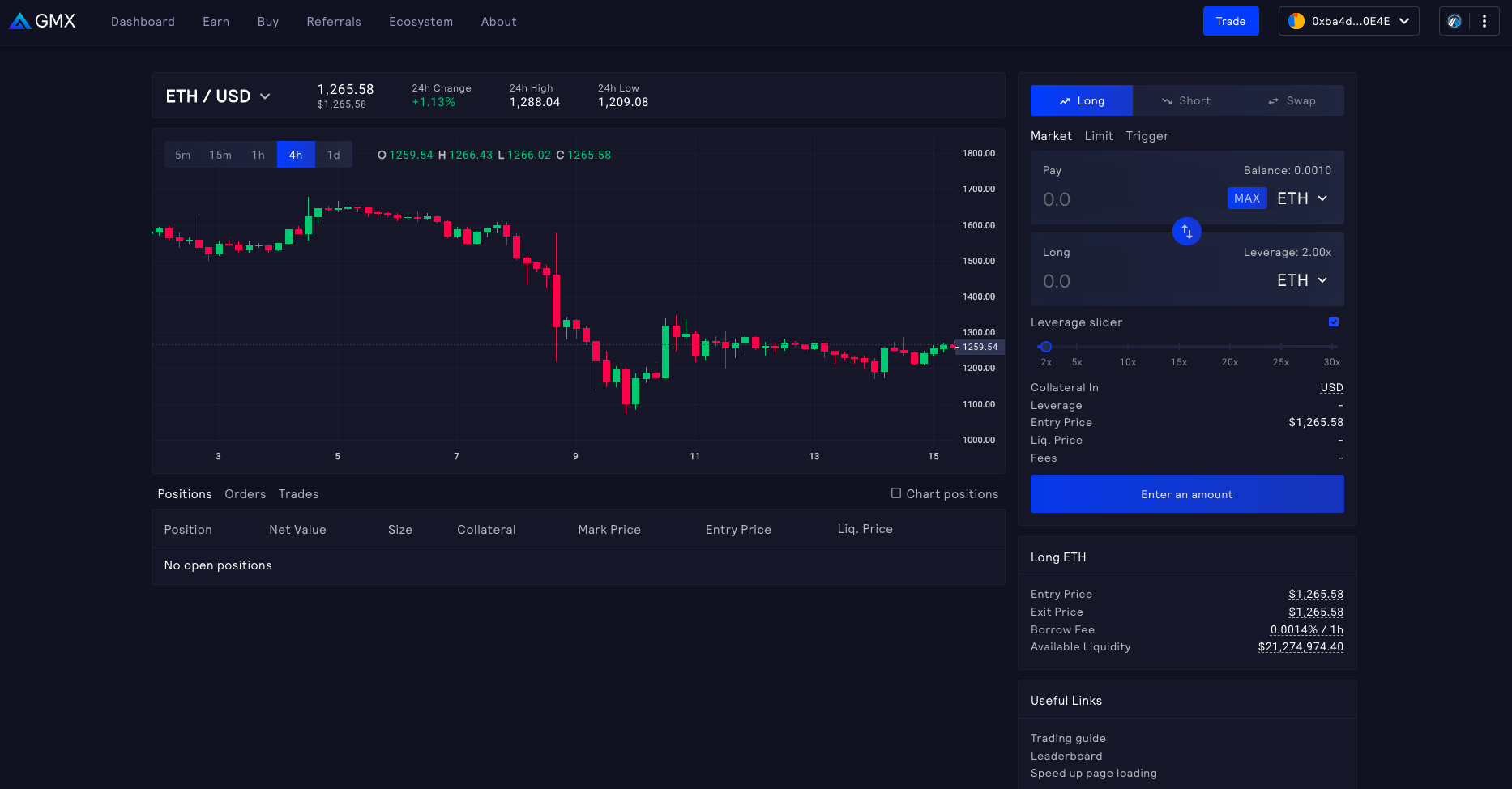This screenshot has height=789, width=1512.
Task: Set chart interval to 15m
Action: pos(220,155)
